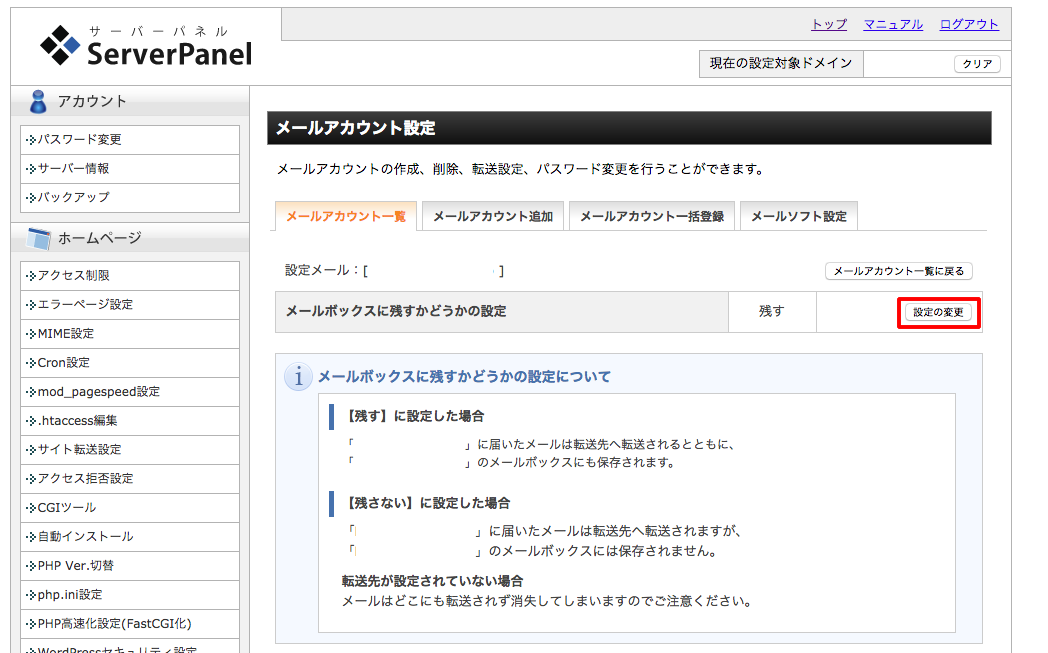Open Cron設定 from the sidebar
Image resolution: width=1048 pixels, height=653 pixels.
point(60,362)
